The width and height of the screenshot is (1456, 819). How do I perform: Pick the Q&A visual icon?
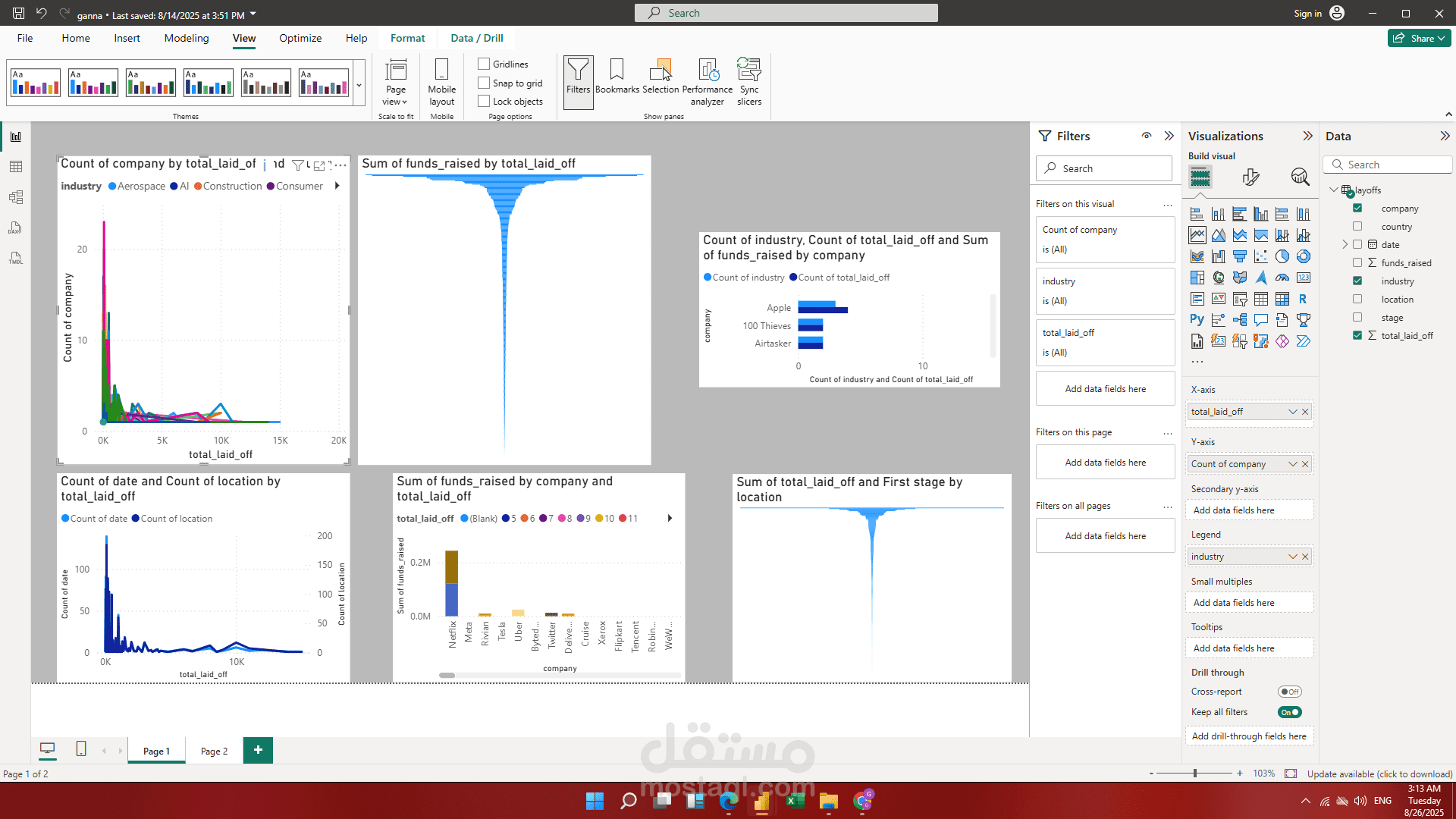[x=1261, y=320]
